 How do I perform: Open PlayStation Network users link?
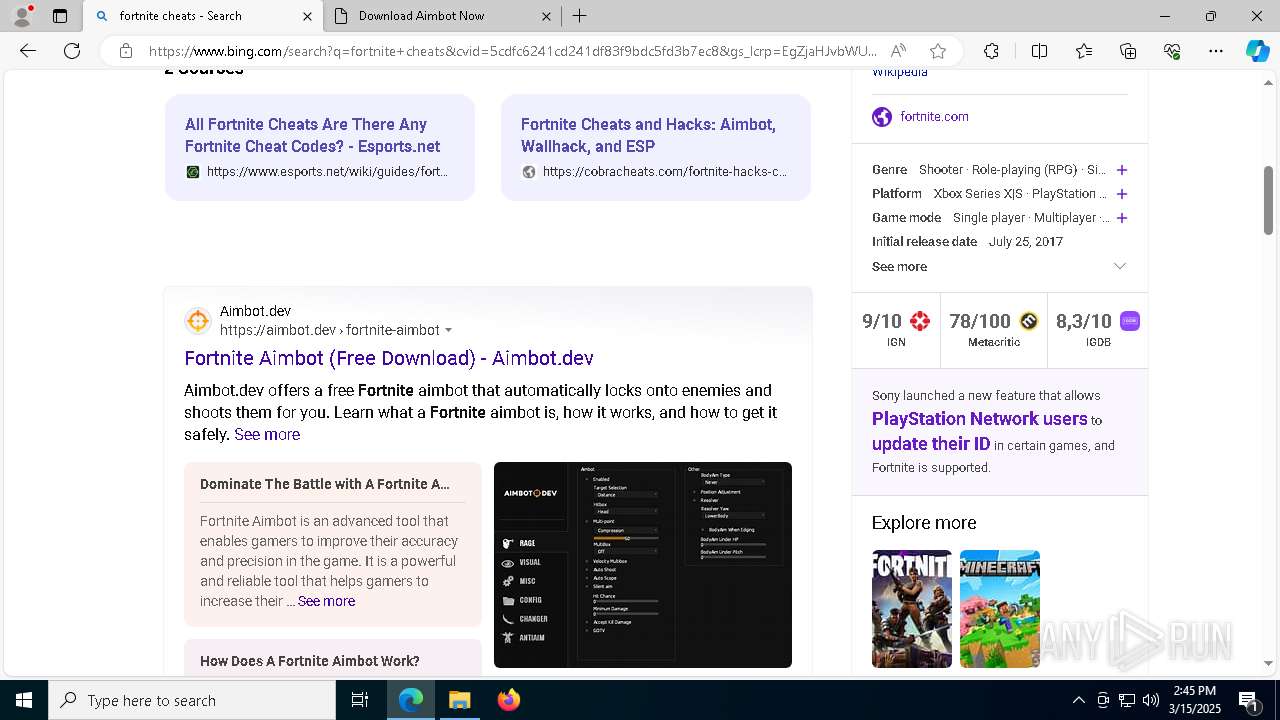979,419
